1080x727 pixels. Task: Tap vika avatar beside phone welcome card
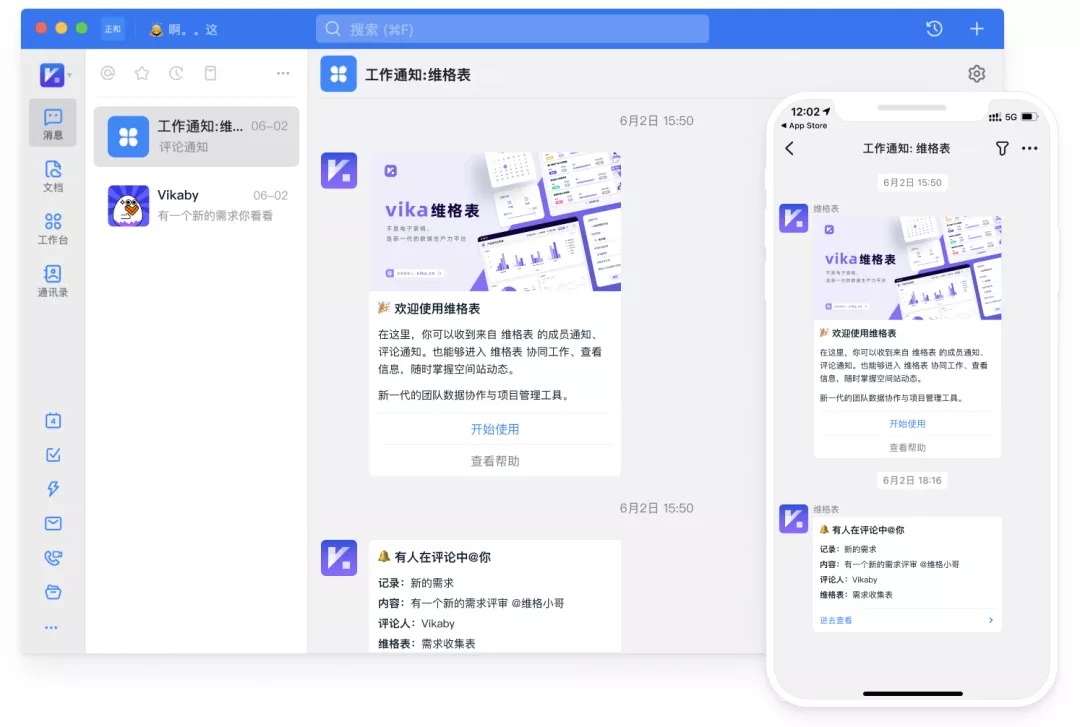[793, 218]
